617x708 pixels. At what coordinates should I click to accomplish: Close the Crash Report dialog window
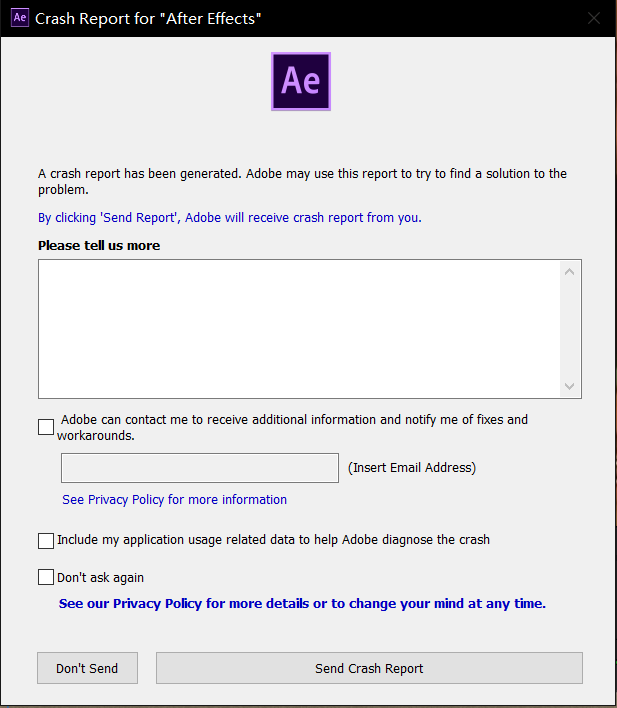click(594, 19)
